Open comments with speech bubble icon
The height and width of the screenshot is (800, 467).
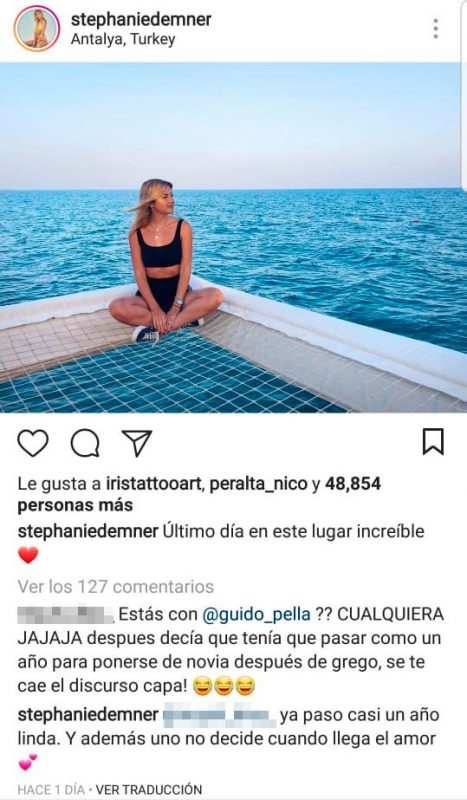[x=85, y=442]
